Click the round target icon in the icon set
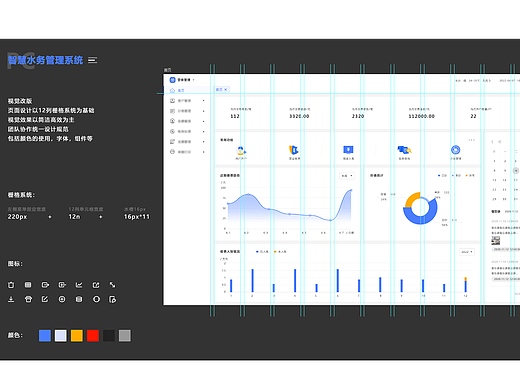This screenshot has height=390, width=520. coord(62,299)
